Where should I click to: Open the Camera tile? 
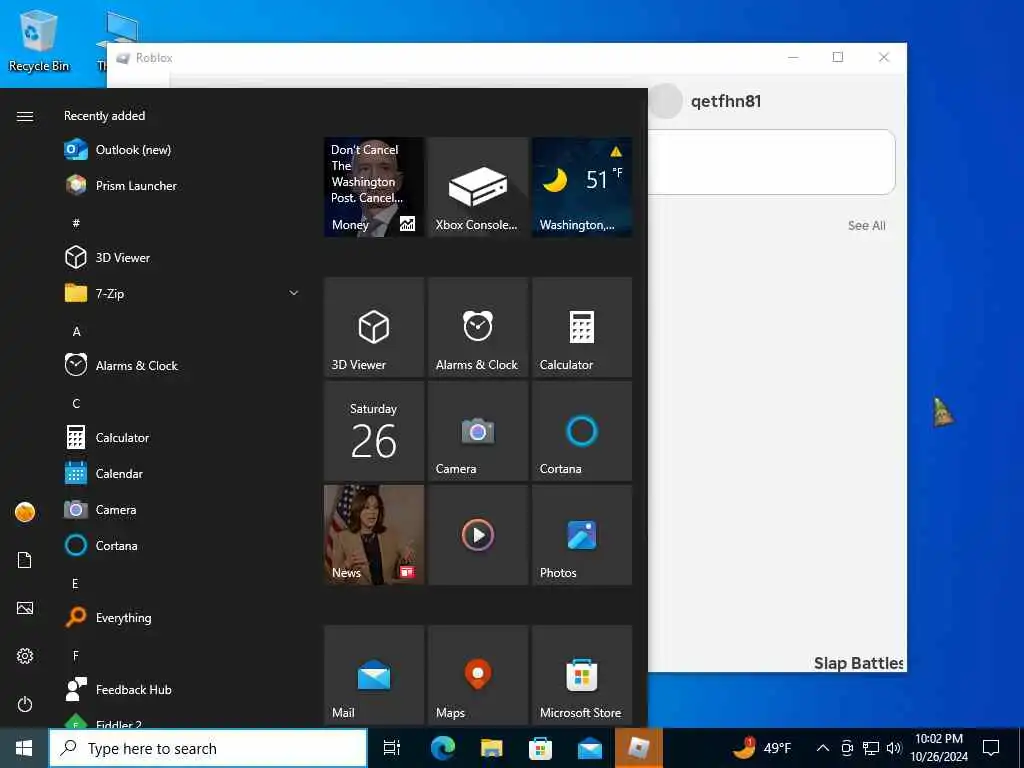(x=477, y=431)
